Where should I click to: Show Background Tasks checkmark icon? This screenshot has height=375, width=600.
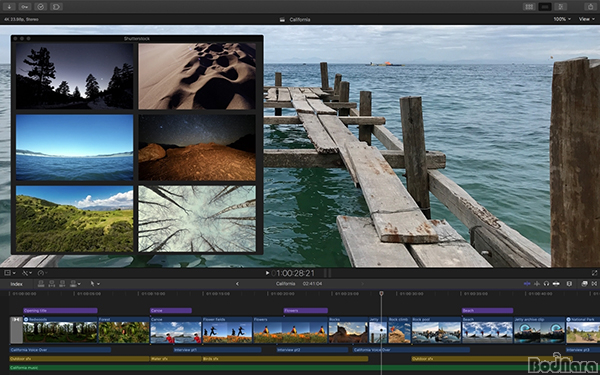click(41, 7)
